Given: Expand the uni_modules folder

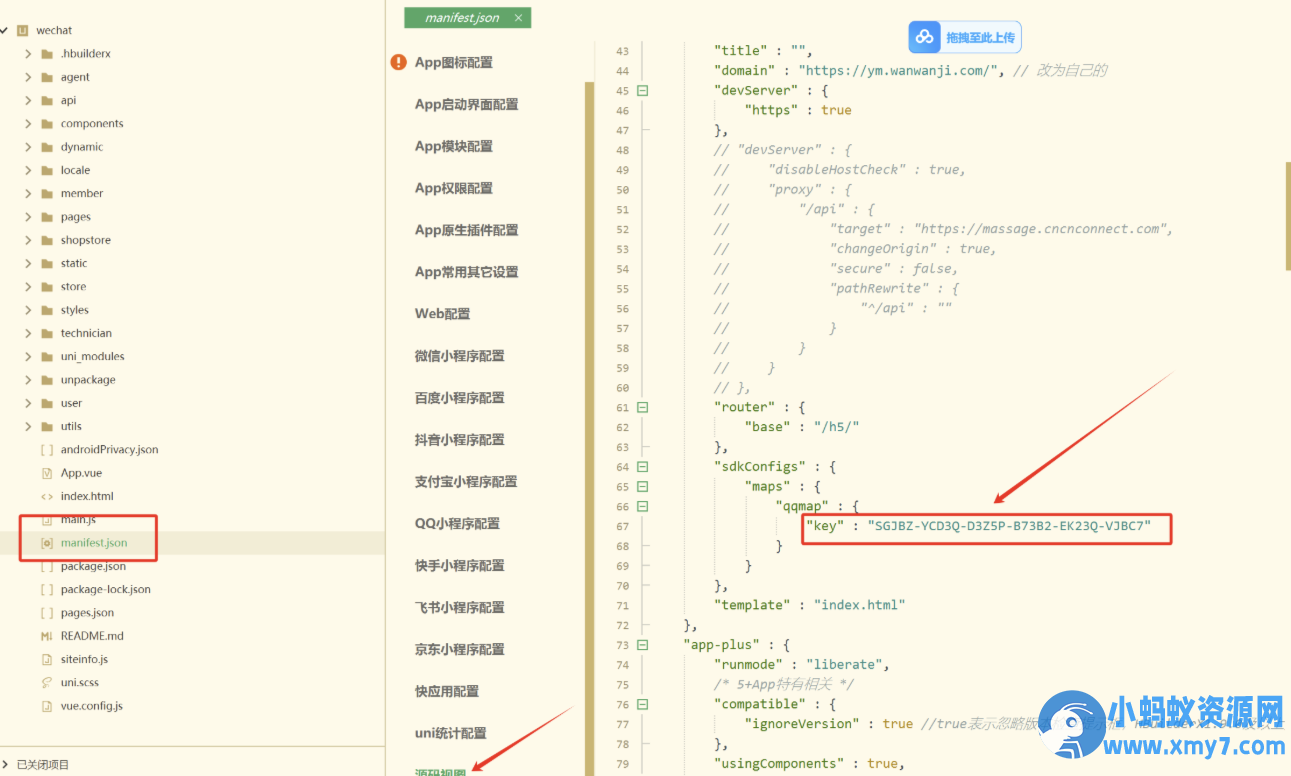Looking at the screenshot, I should tap(28, 357).
